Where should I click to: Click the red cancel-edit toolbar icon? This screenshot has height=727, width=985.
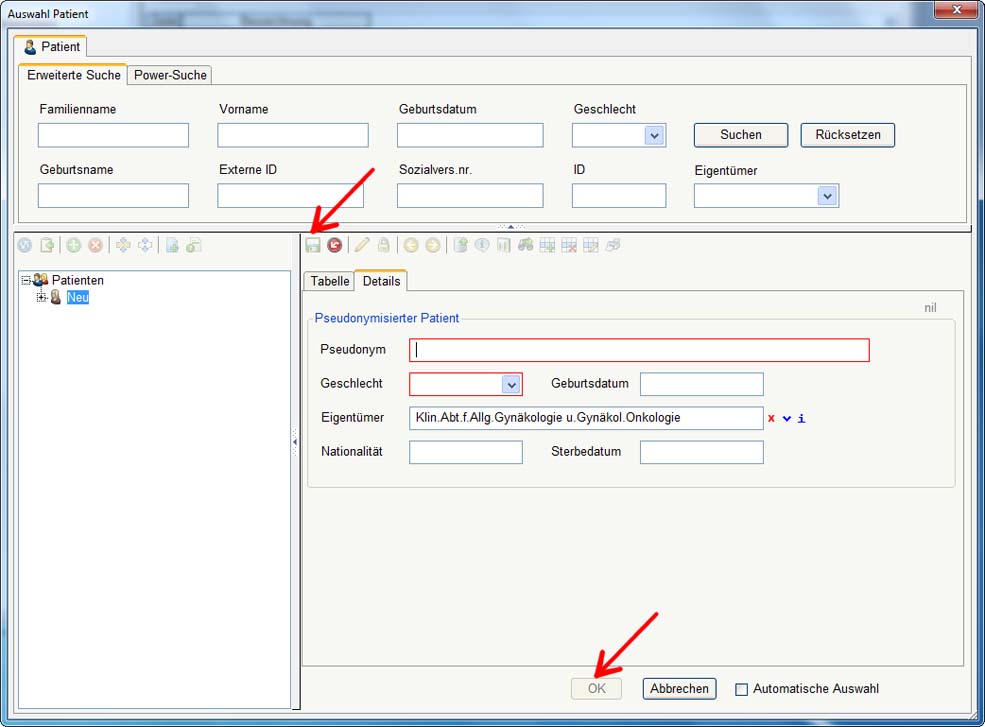tap(335, 245)
